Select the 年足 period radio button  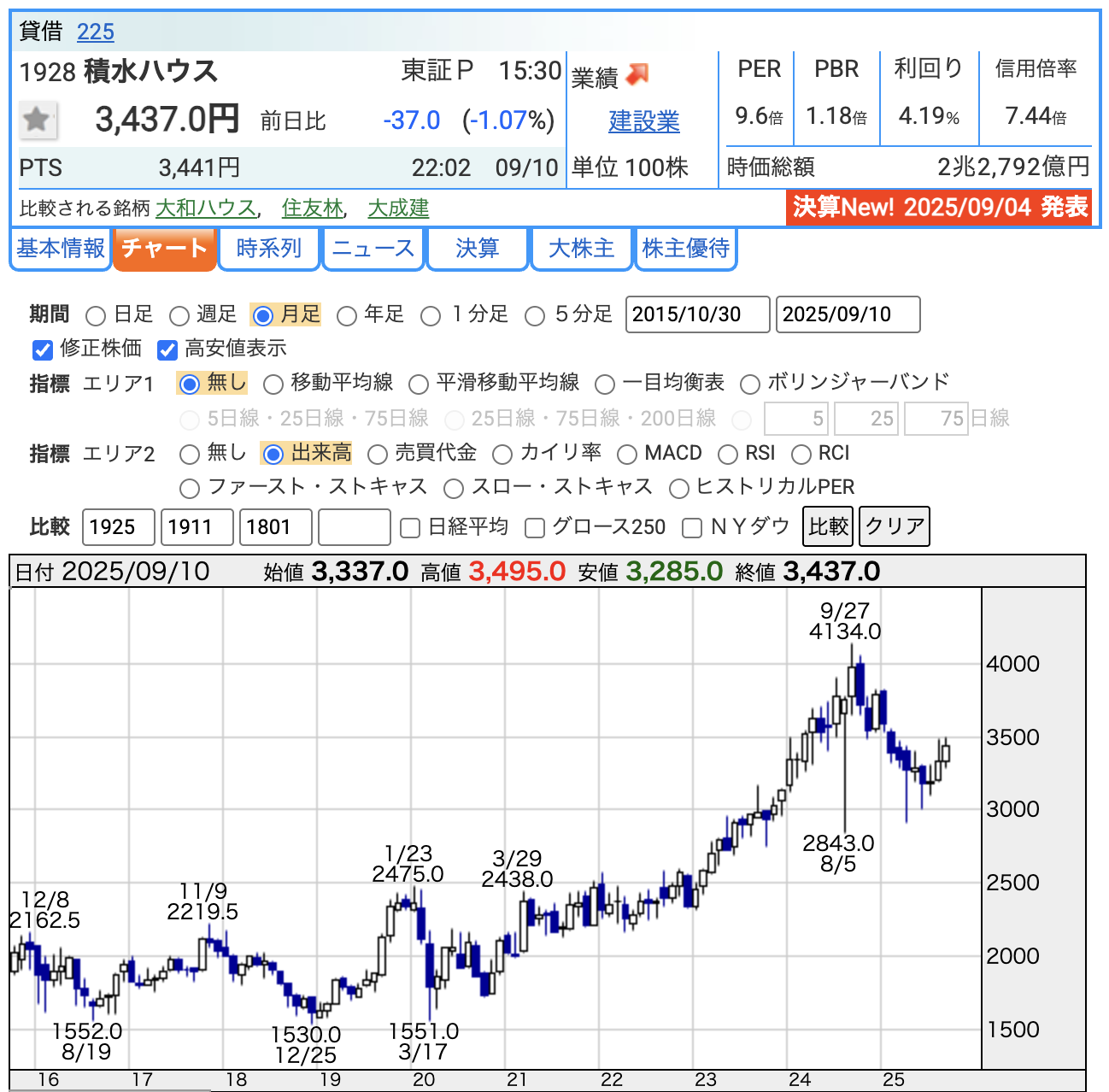tap(346, 316)
